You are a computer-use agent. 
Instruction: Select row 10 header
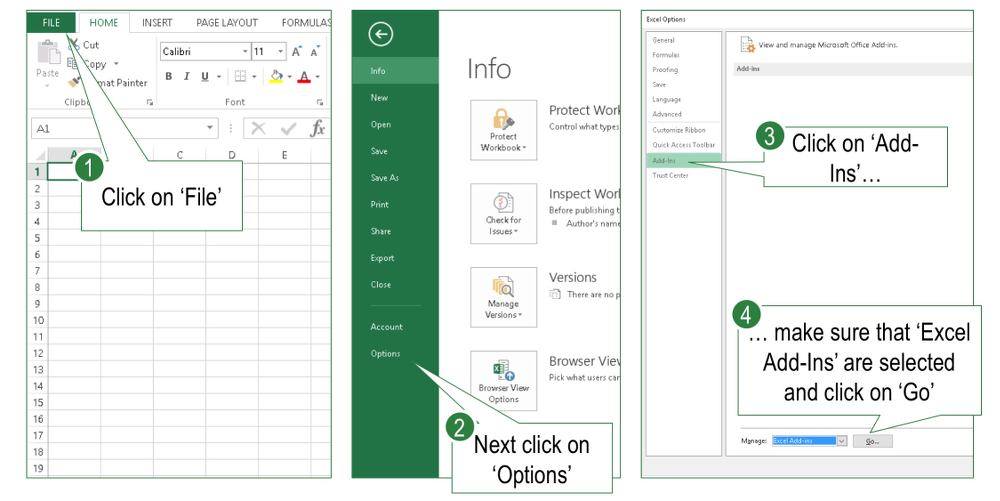pyautogui.click(x=38, y=320)
